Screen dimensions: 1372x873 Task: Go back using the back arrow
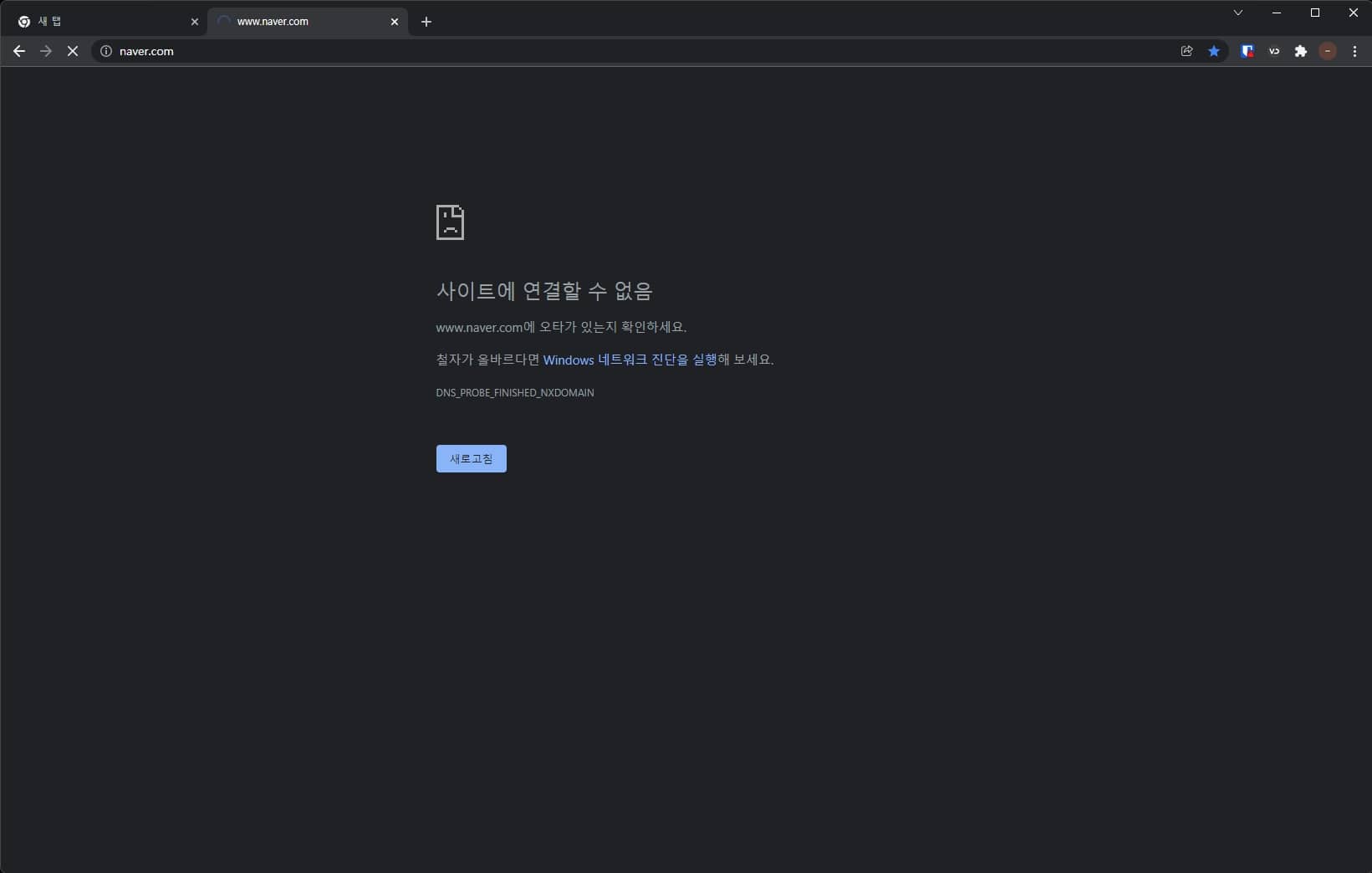coord(18,51)
